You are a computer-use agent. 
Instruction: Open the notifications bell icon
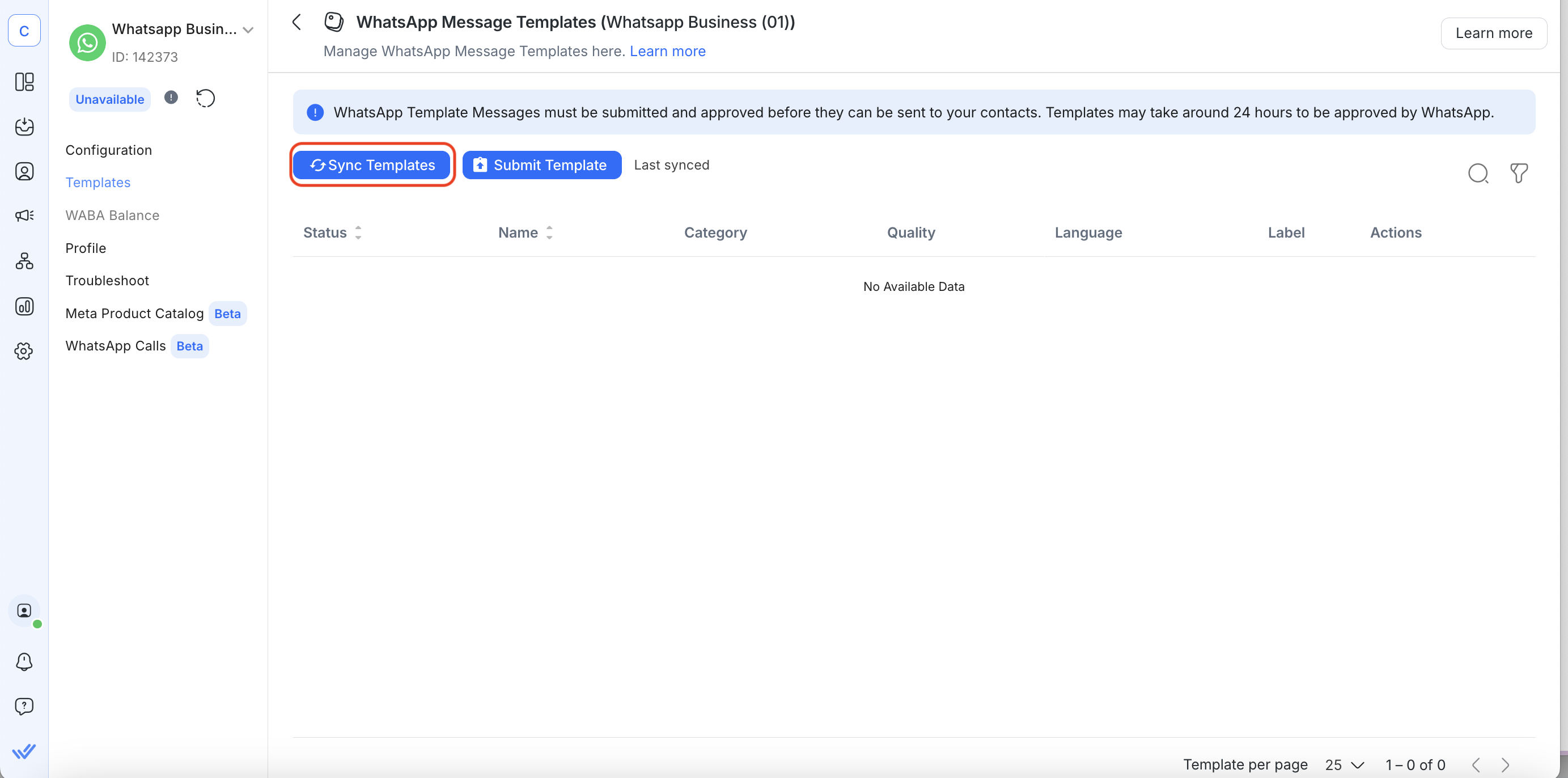coord(24,662)
